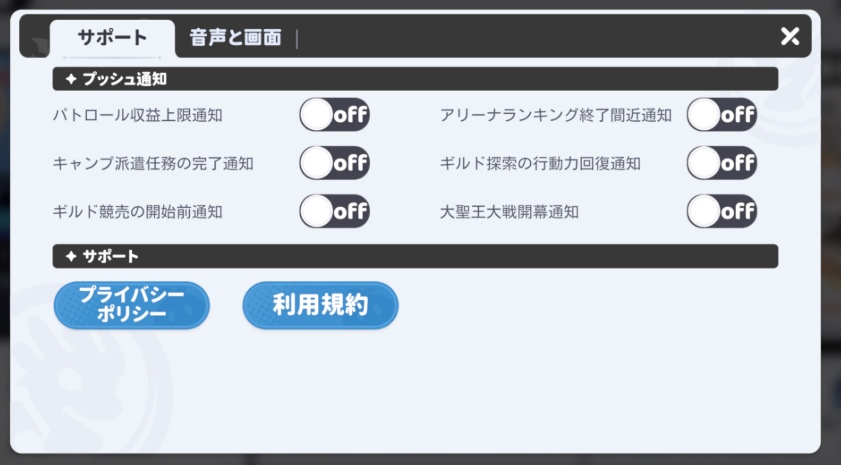The height and width of the screenshot is (465, 841).
Task: Click the パトロール収益上限通知 label text
Action: tap(137, 115)
